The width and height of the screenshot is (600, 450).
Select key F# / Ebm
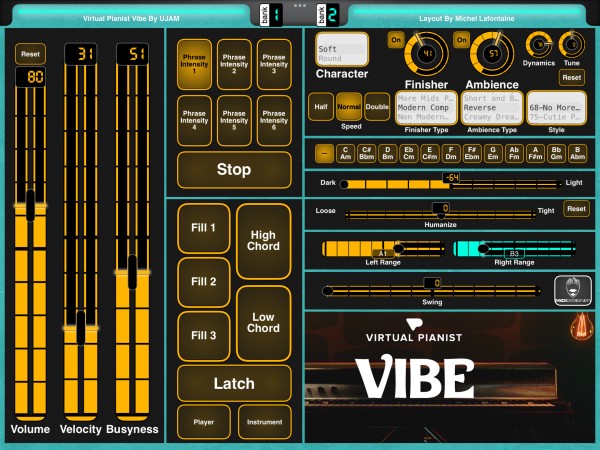472,153
